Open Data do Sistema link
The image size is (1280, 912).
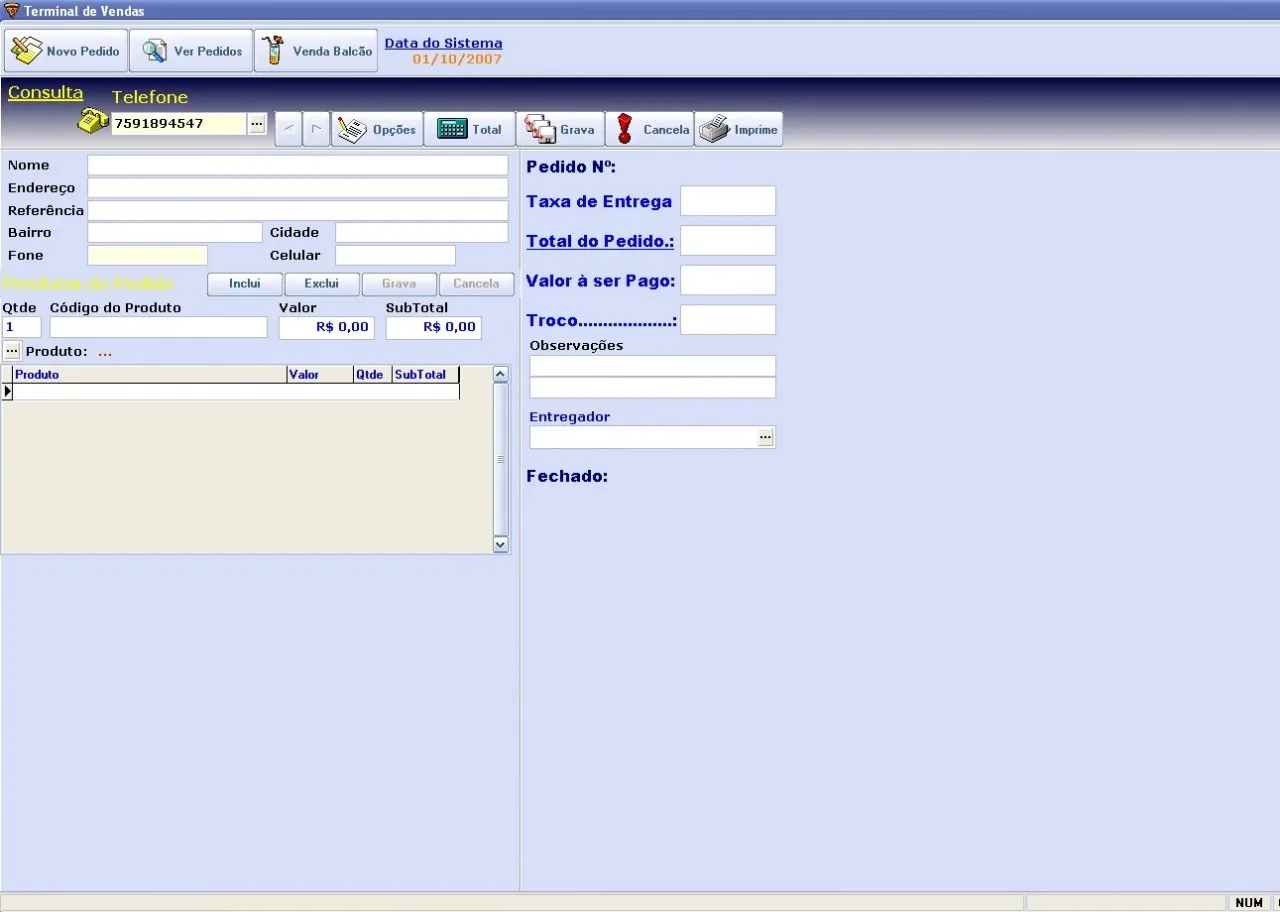(443, 43)
